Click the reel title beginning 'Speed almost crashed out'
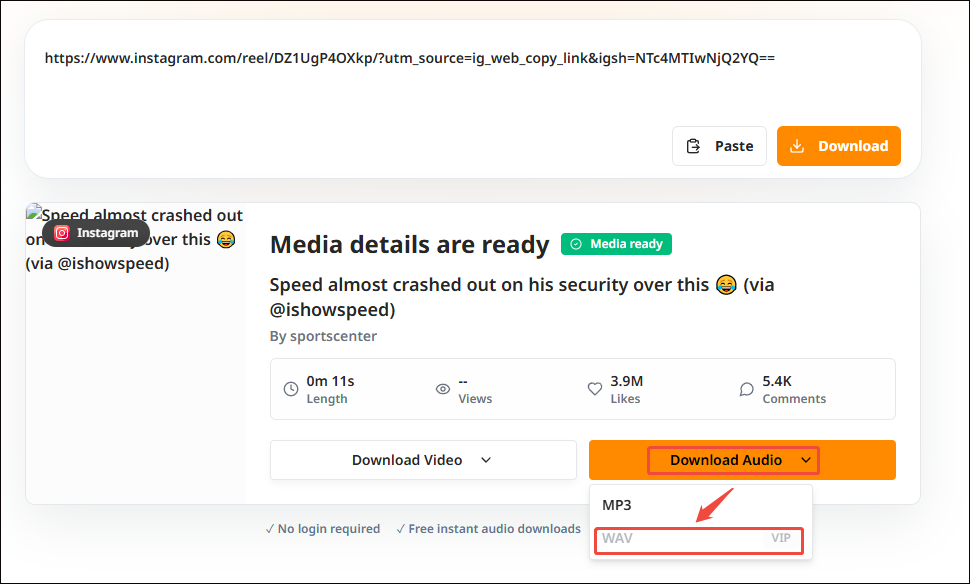 tap(521, 297)
